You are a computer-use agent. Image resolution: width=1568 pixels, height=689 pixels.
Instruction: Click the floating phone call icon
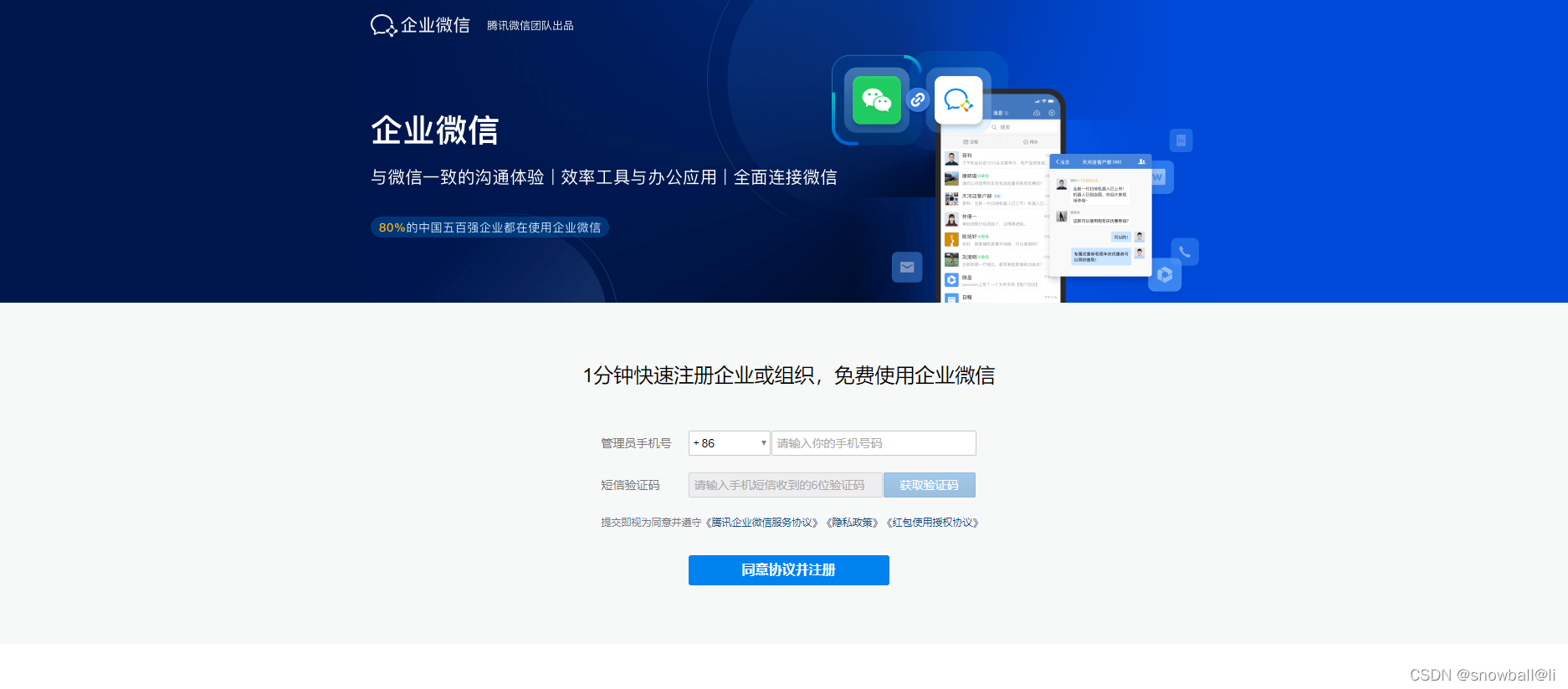coord(1185,252)
